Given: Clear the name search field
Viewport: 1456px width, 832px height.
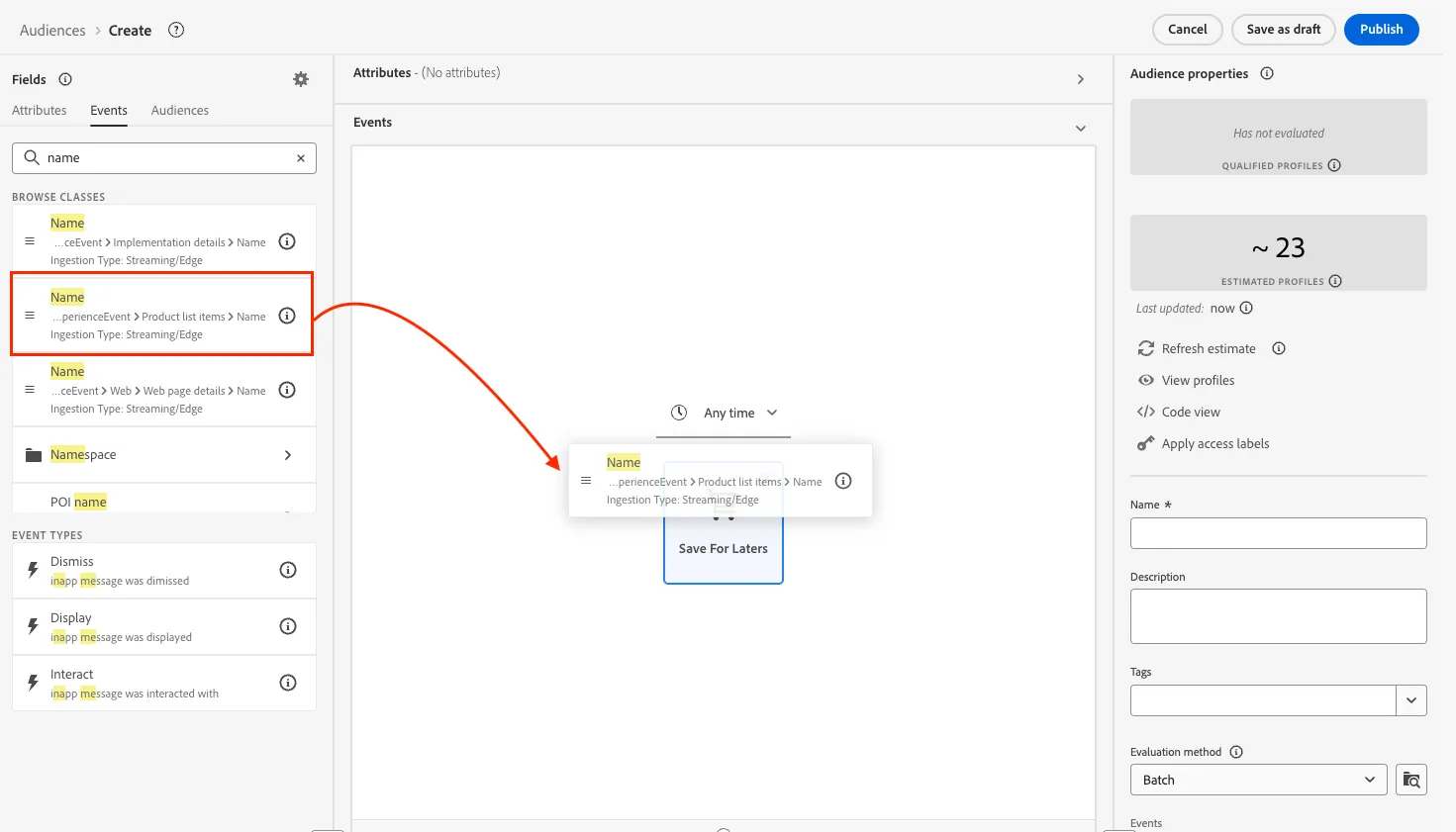Looking at the screenshot, I should point(301,158).
